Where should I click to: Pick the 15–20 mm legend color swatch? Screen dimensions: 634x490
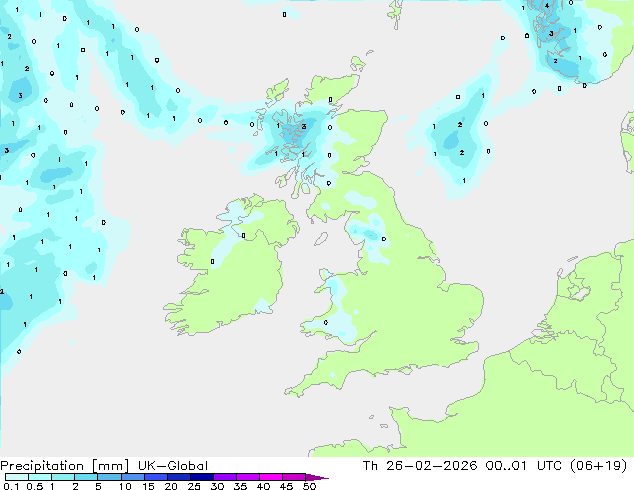pos(156,477)
